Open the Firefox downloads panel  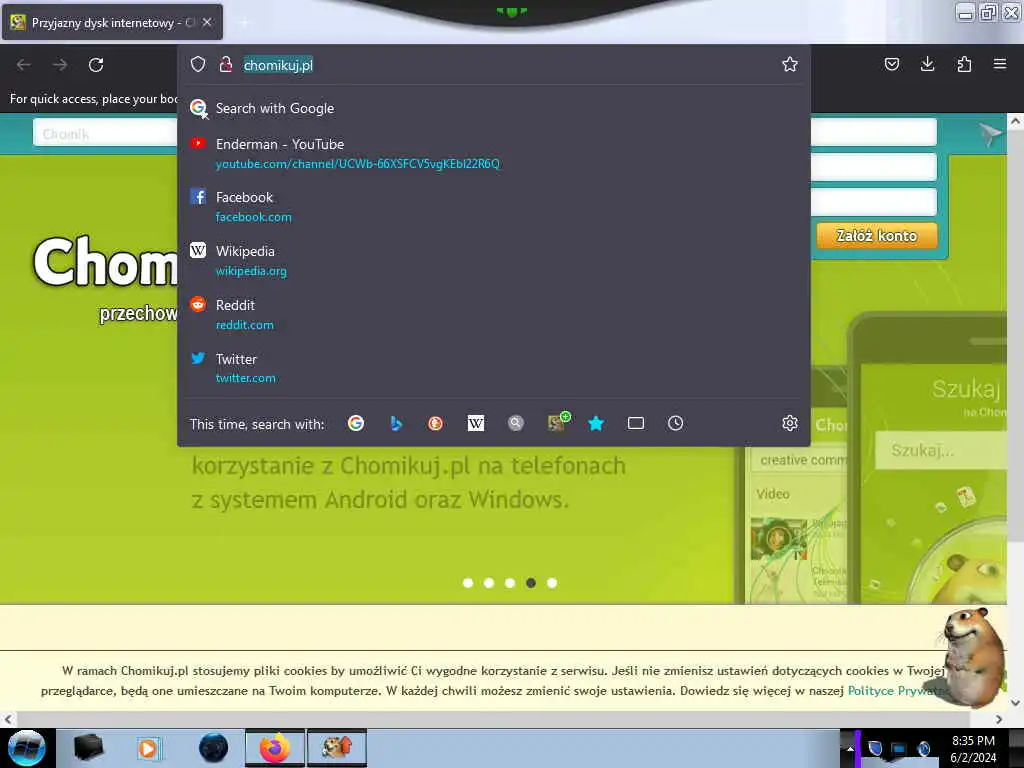click(927, 64)
